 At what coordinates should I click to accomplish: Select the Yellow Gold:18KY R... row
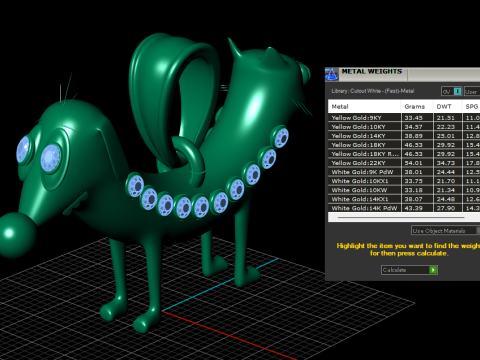click(x=404, y=154)
